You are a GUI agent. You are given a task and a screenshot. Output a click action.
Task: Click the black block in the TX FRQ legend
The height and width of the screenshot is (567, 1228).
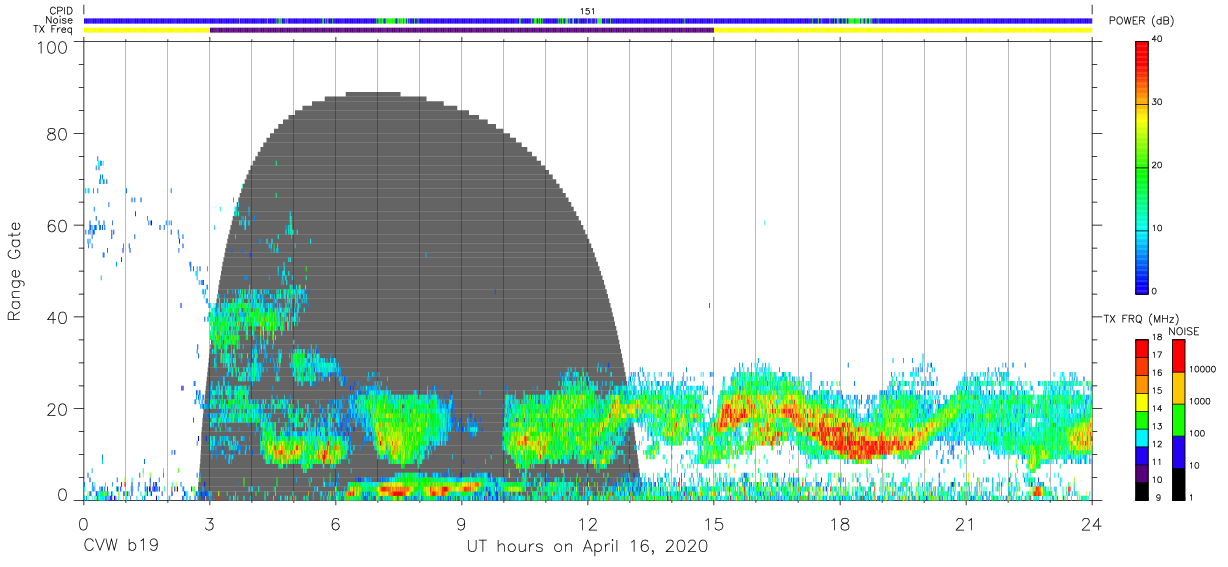tap(1142, 492)
